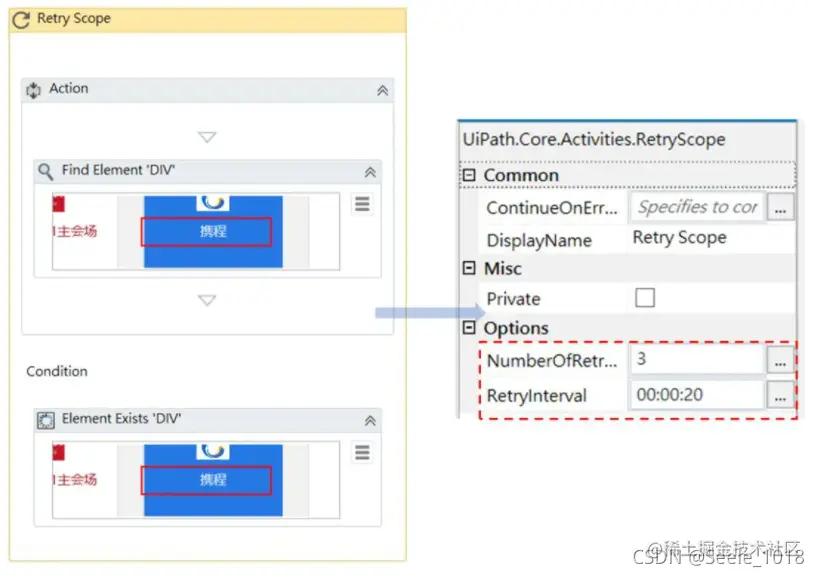Click the Private property label

pyautogui.click(x=513, y=299)
